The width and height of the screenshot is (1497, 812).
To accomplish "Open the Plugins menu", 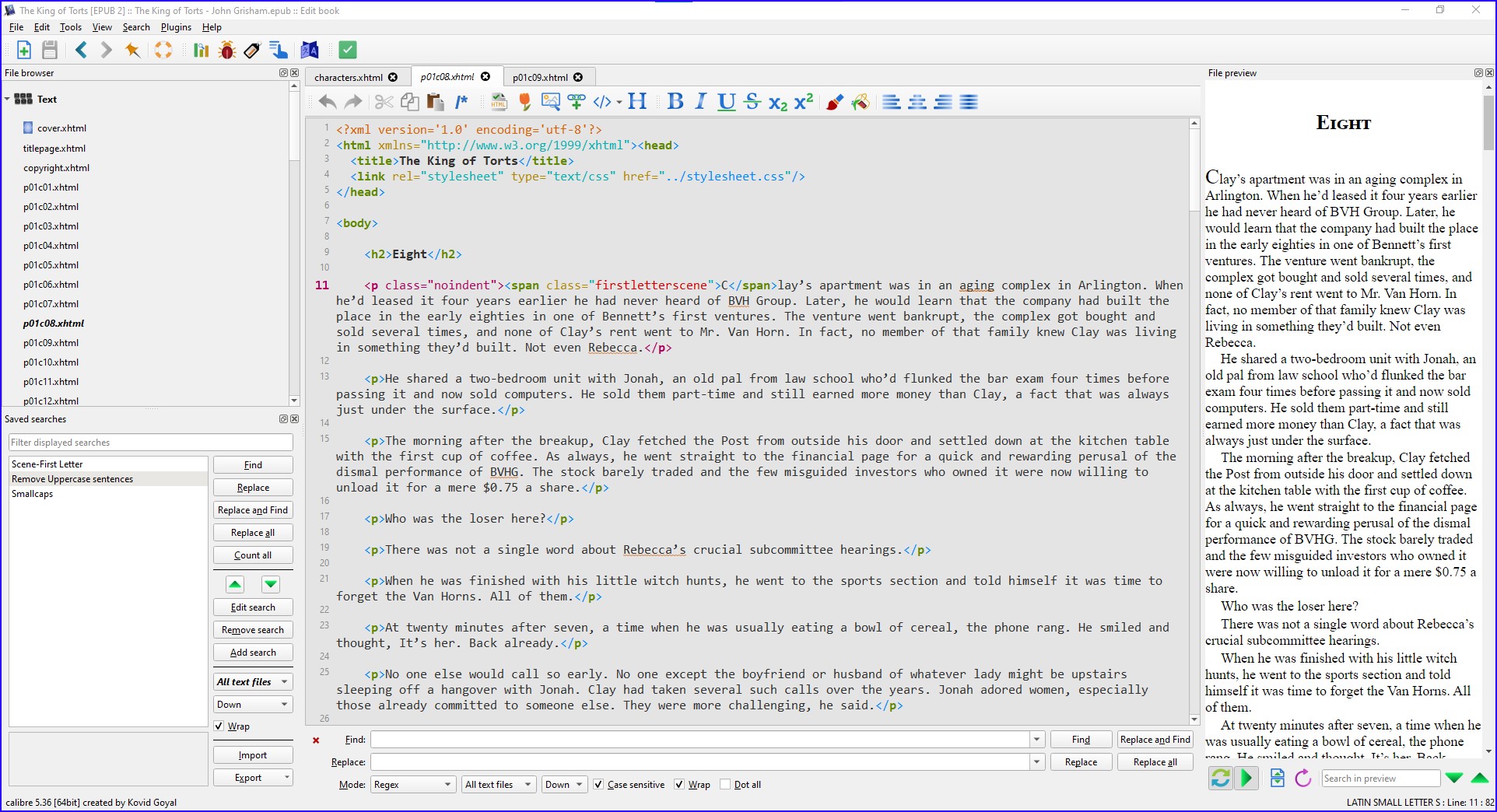I will tap(176, 27).
